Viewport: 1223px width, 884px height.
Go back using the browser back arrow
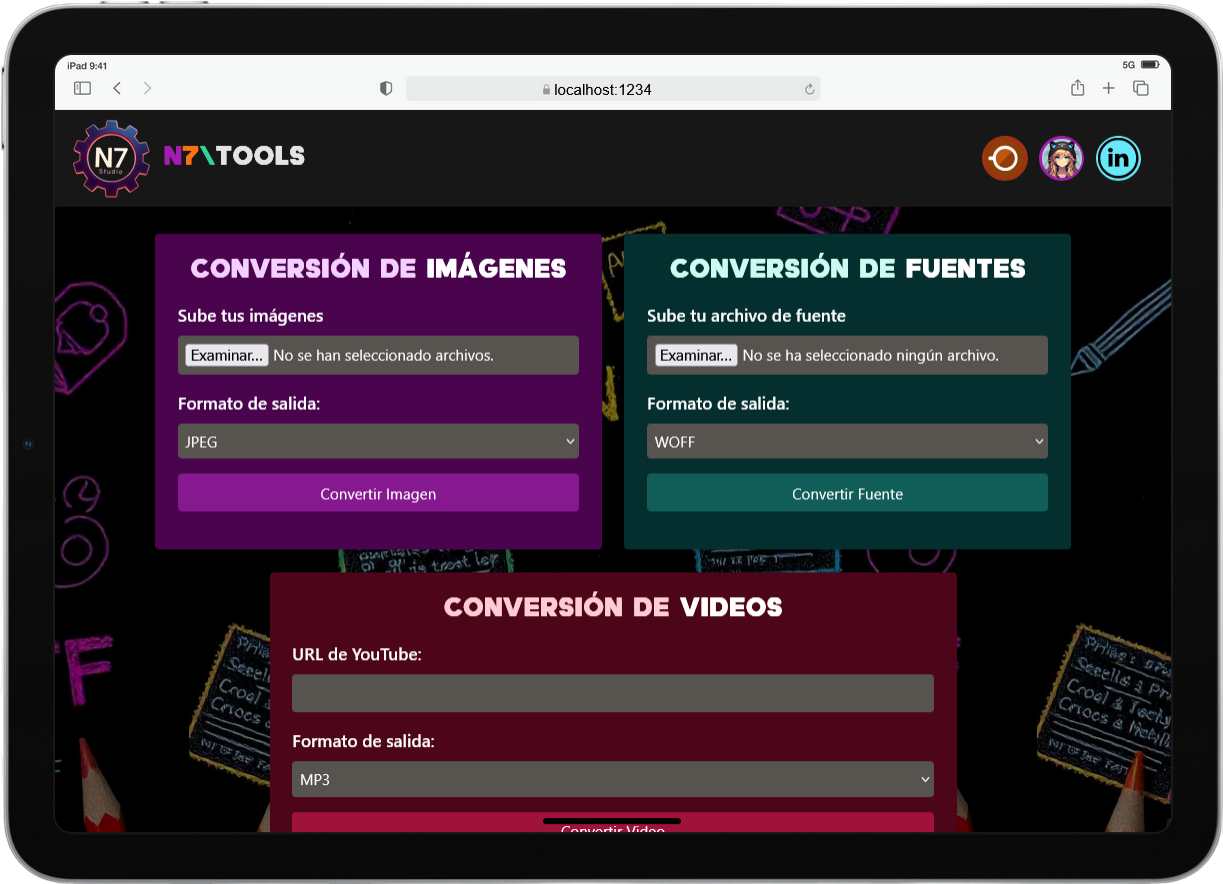point(117,89)
